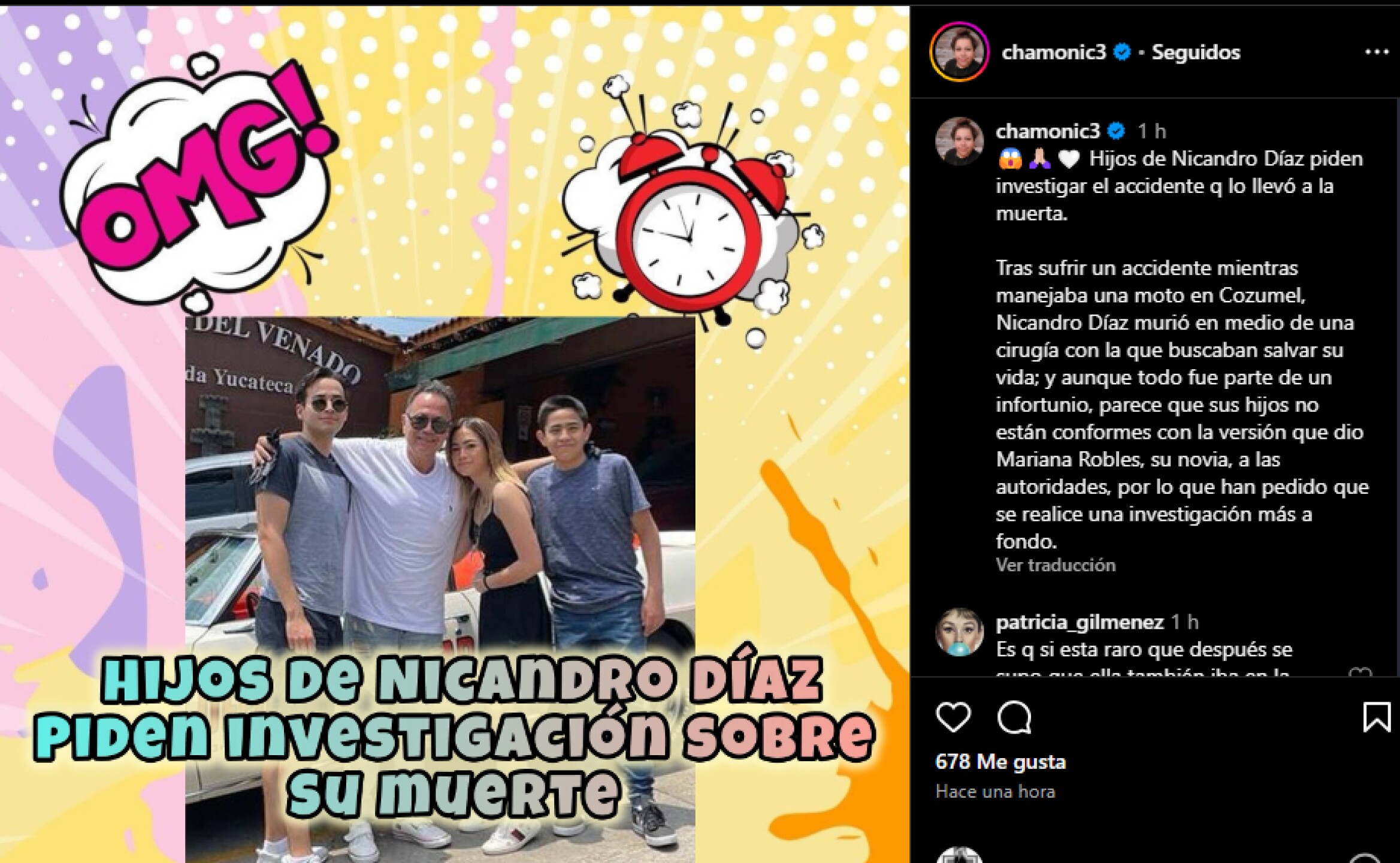Screen dimensions: 1400x863
Task: Open the patricia_gilmenez username link
Action: 1080,622
